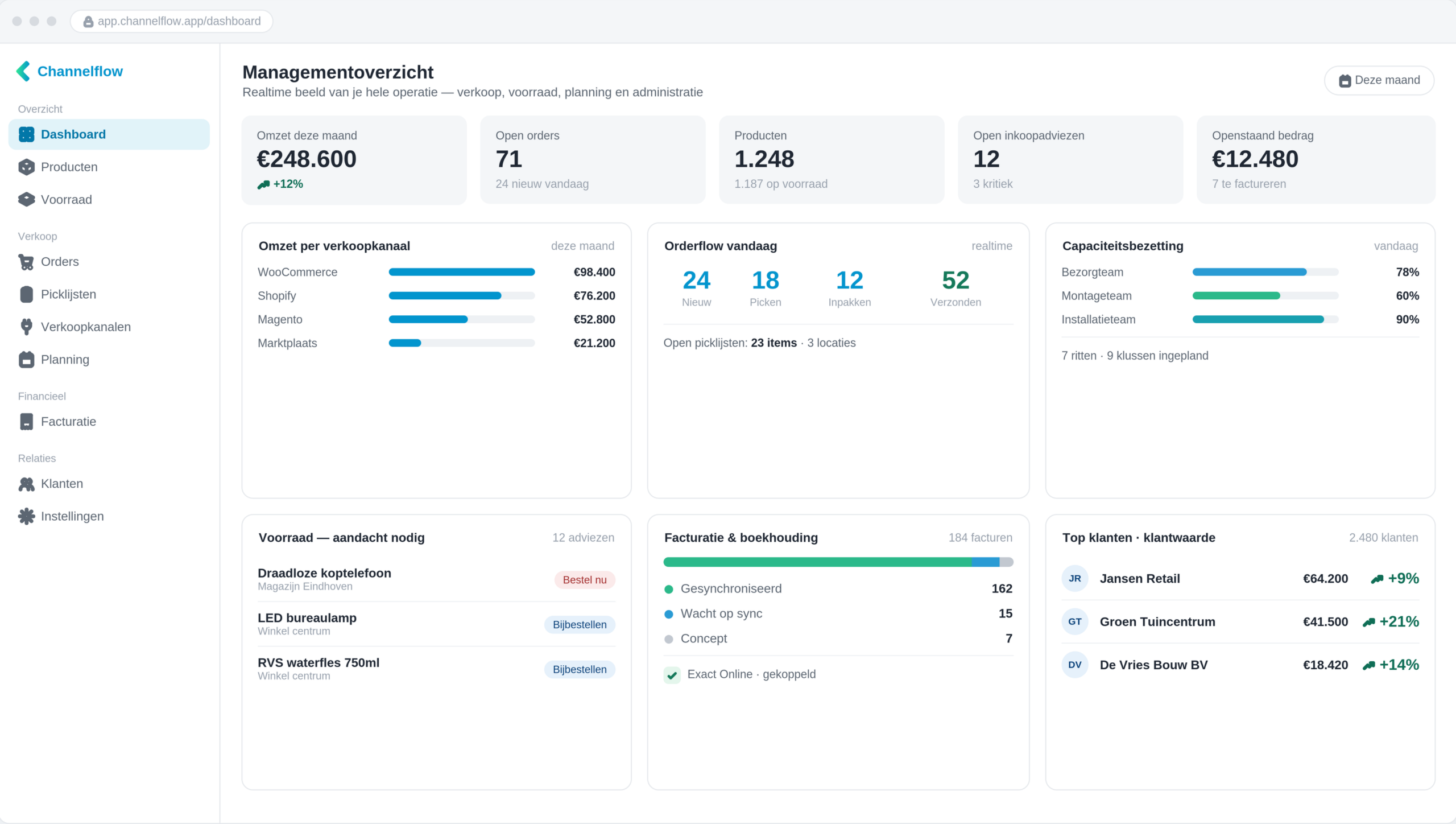The image size is (1456, 824).
Task: Click the Channelflow logo icon
Action: 23,71
